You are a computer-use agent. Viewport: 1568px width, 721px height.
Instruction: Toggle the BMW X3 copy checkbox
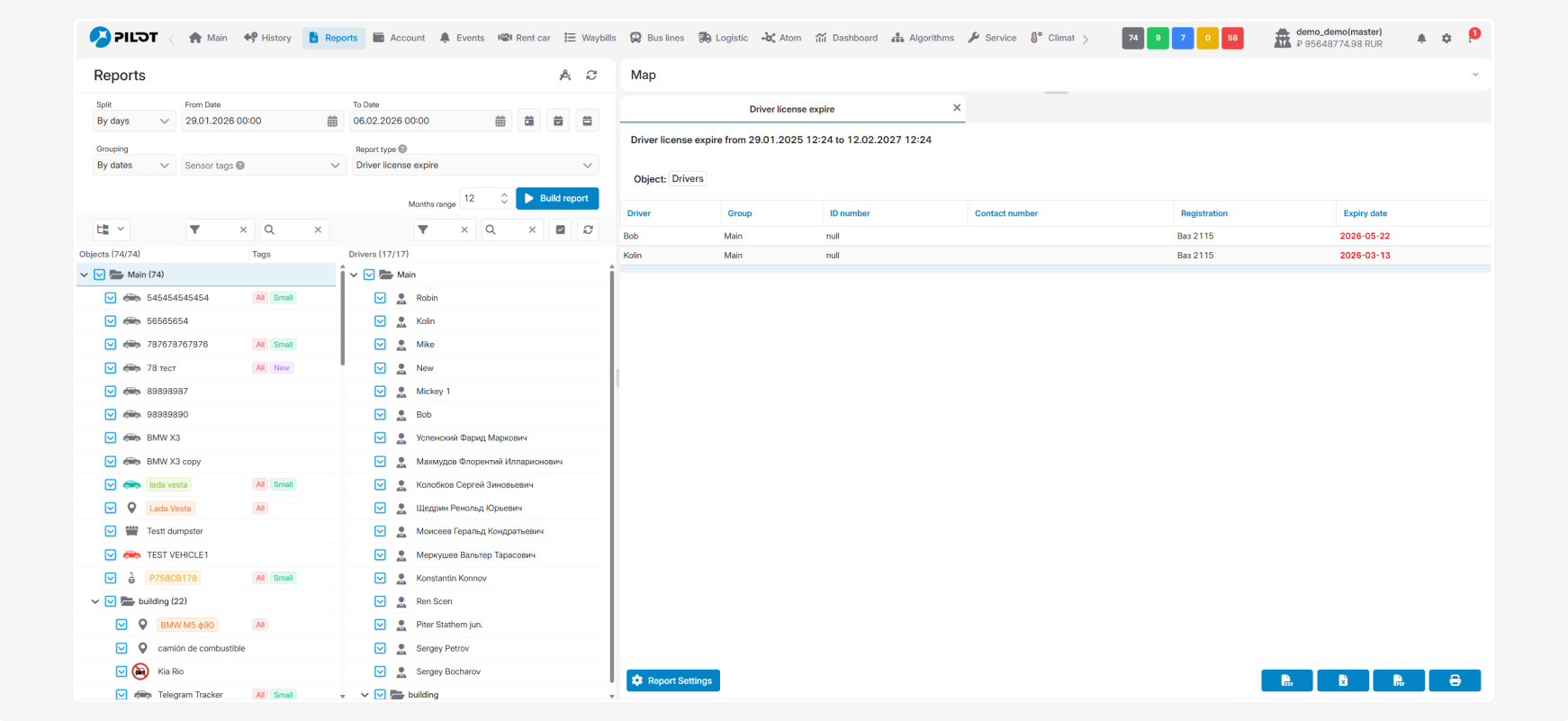[x=111, y=462]
